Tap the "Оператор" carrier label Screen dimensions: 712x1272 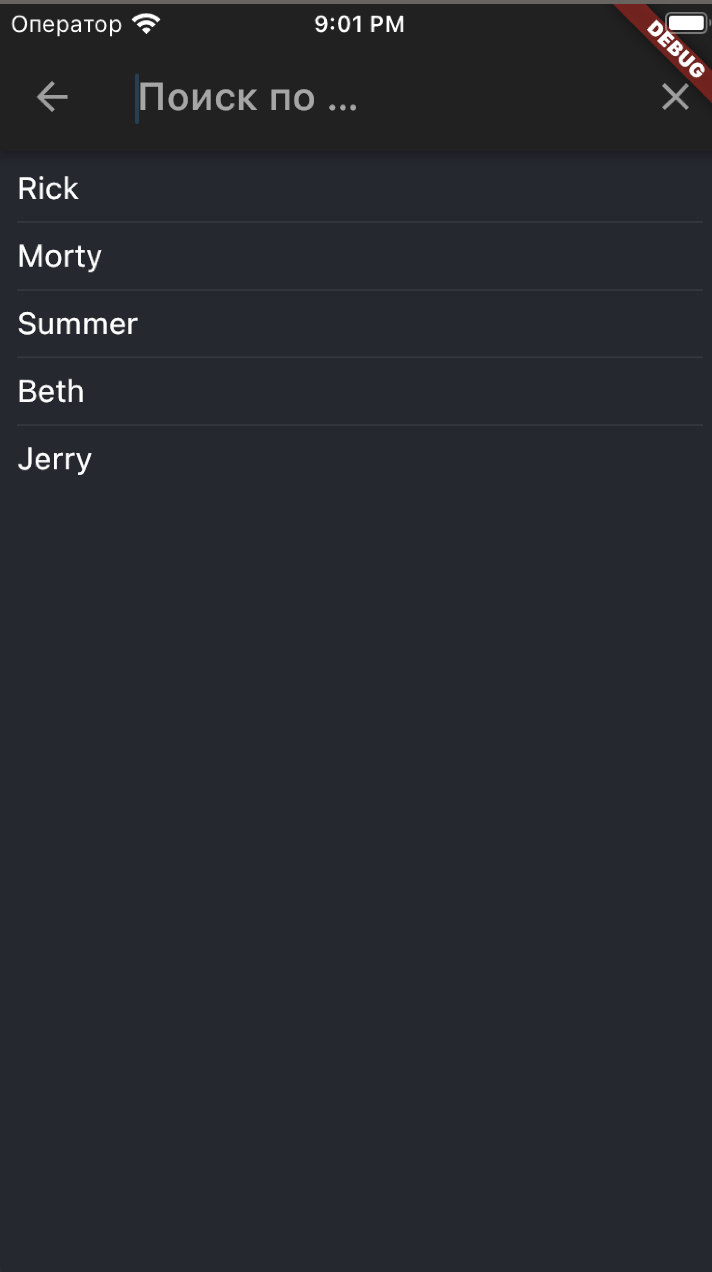coord(66,25)
